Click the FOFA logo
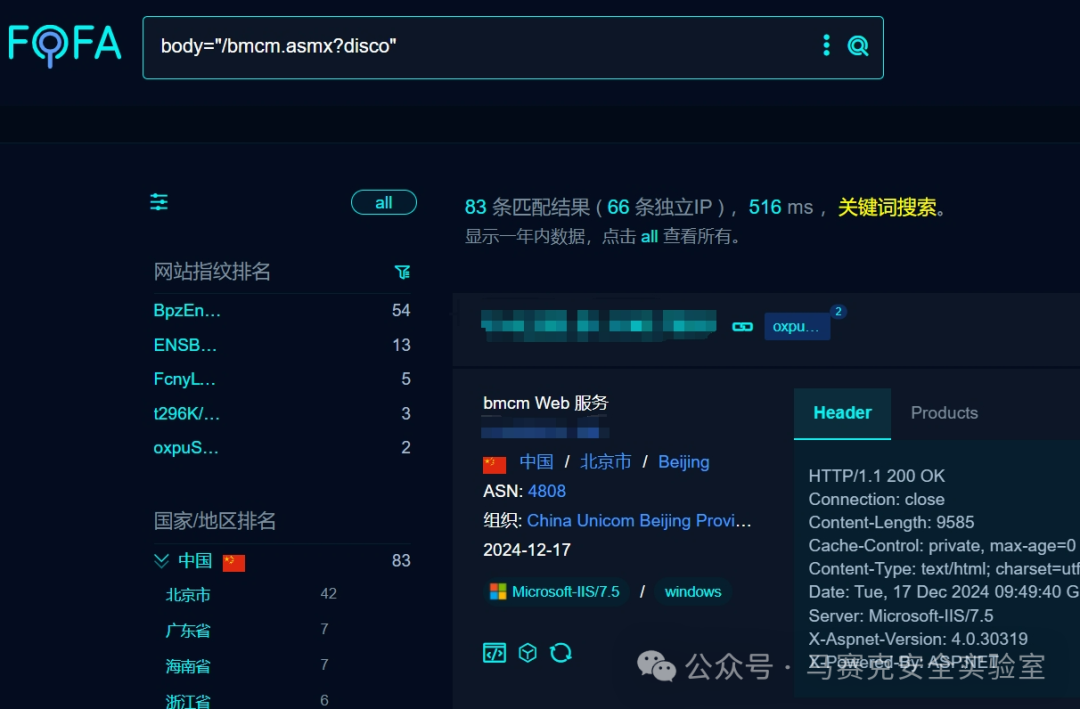The height and width of the screenshot is (709, 1080). tap(65, 45)
